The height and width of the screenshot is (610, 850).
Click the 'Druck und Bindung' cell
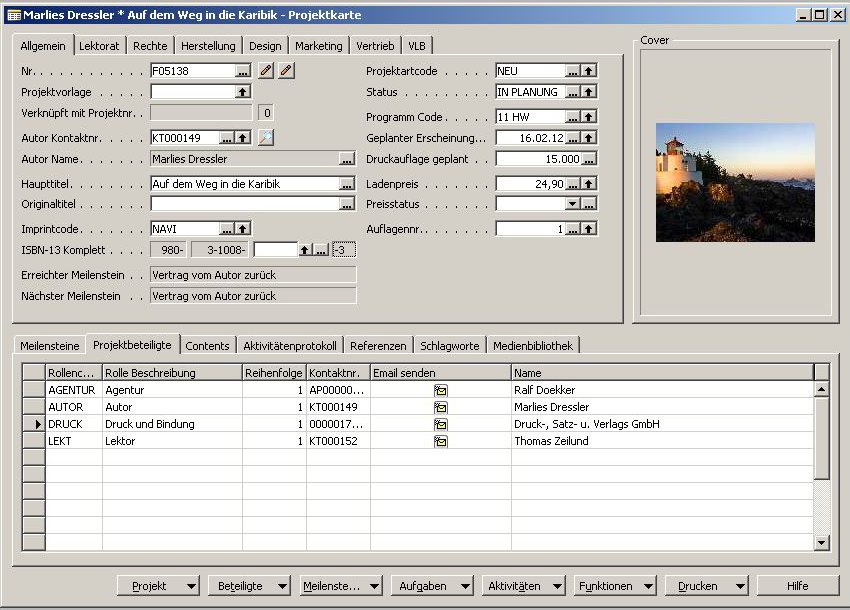click(172, 424)
